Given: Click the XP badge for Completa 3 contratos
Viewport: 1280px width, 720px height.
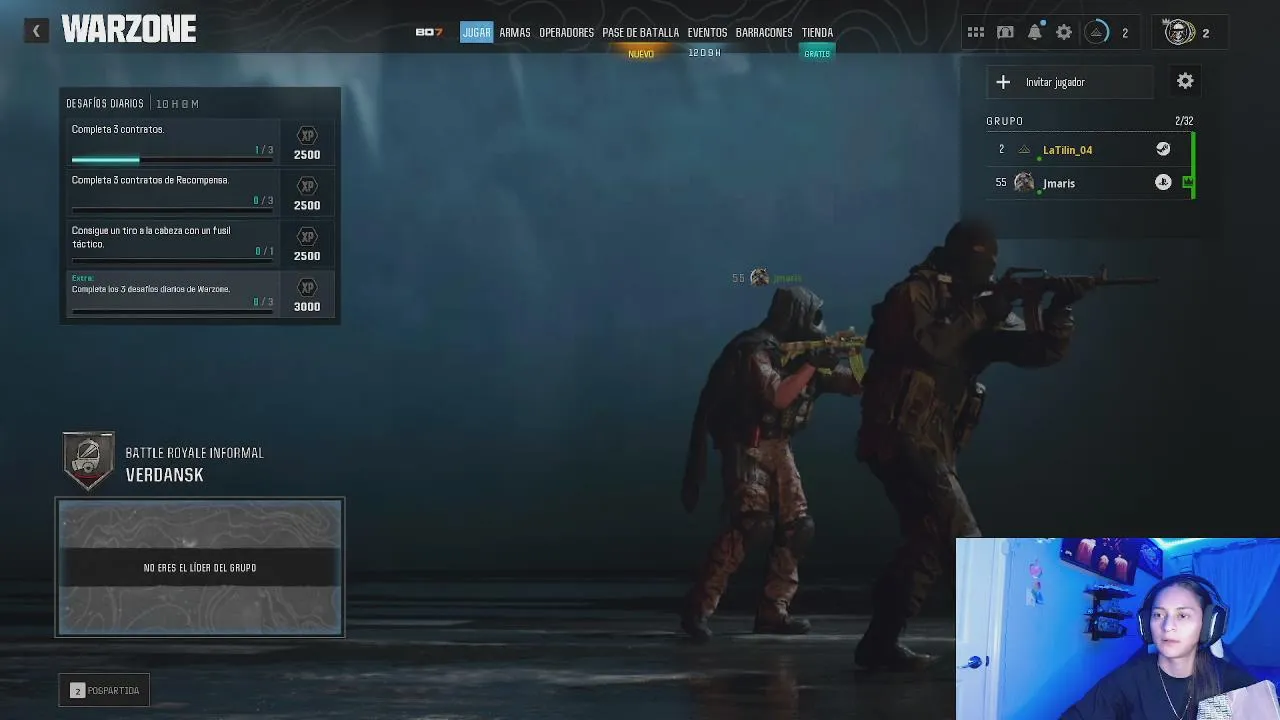Looking at the screenshot, I should point(307,135).
